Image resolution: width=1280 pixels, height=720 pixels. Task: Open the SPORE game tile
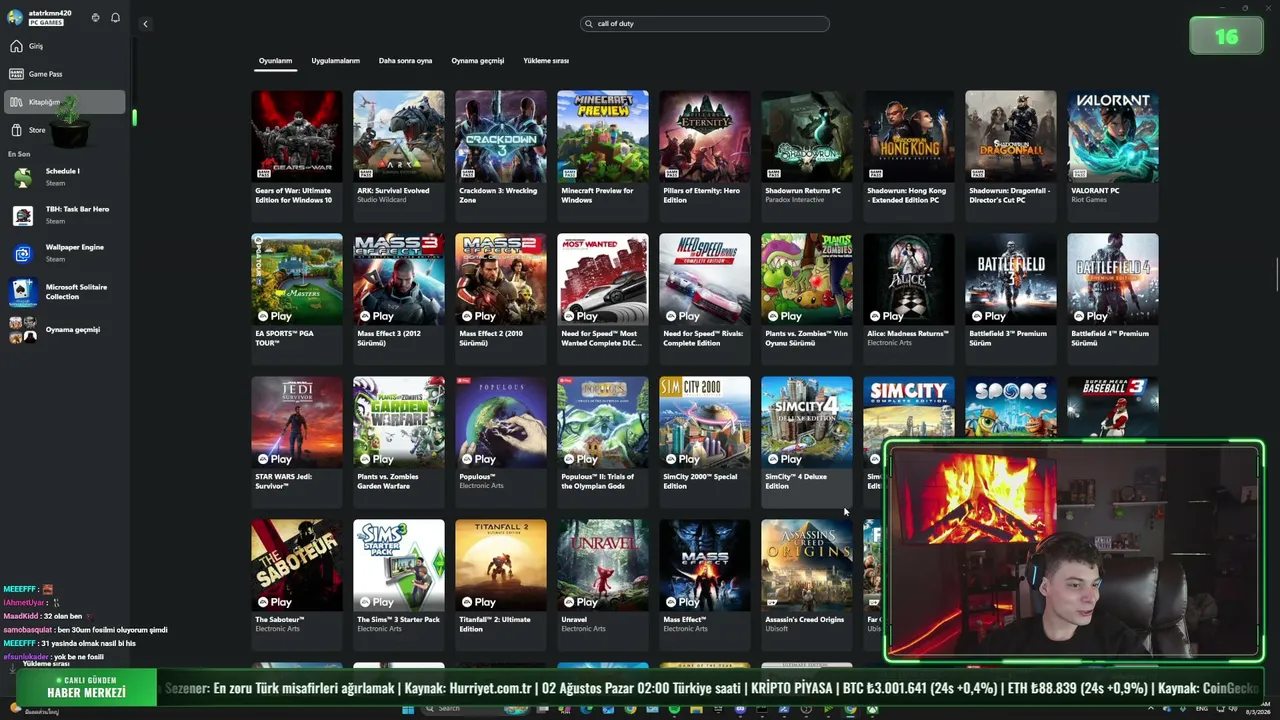click(1011, 407)
